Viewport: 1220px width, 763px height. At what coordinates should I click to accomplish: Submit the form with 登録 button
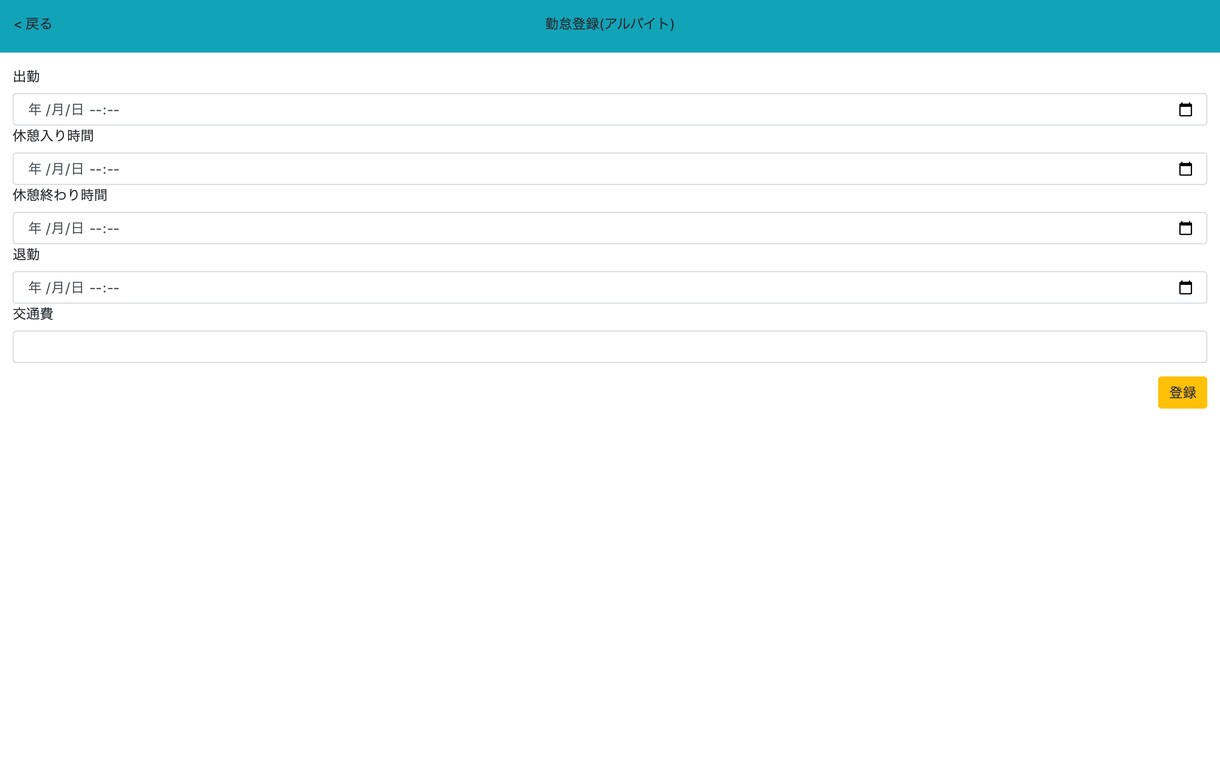pos(1182,393)
